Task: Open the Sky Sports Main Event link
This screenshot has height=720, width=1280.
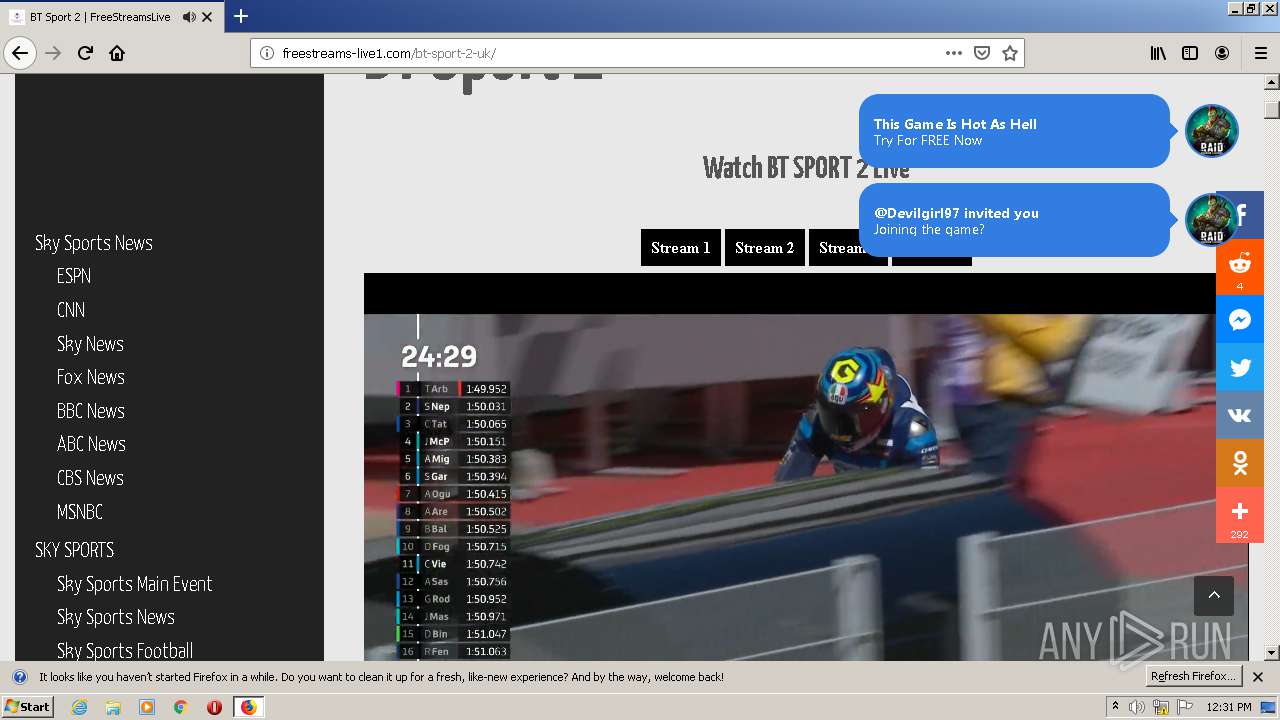Action: click(135, 584)
